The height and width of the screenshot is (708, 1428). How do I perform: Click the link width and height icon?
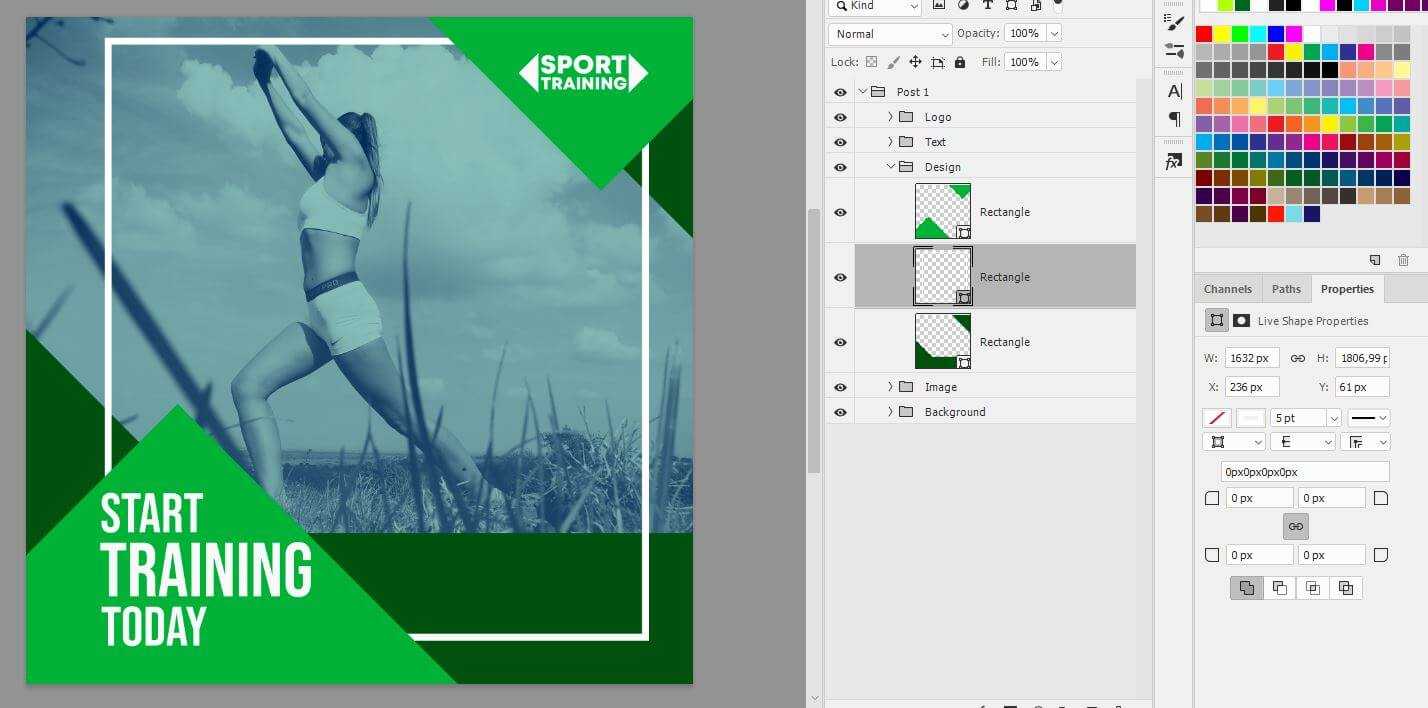1297,358
